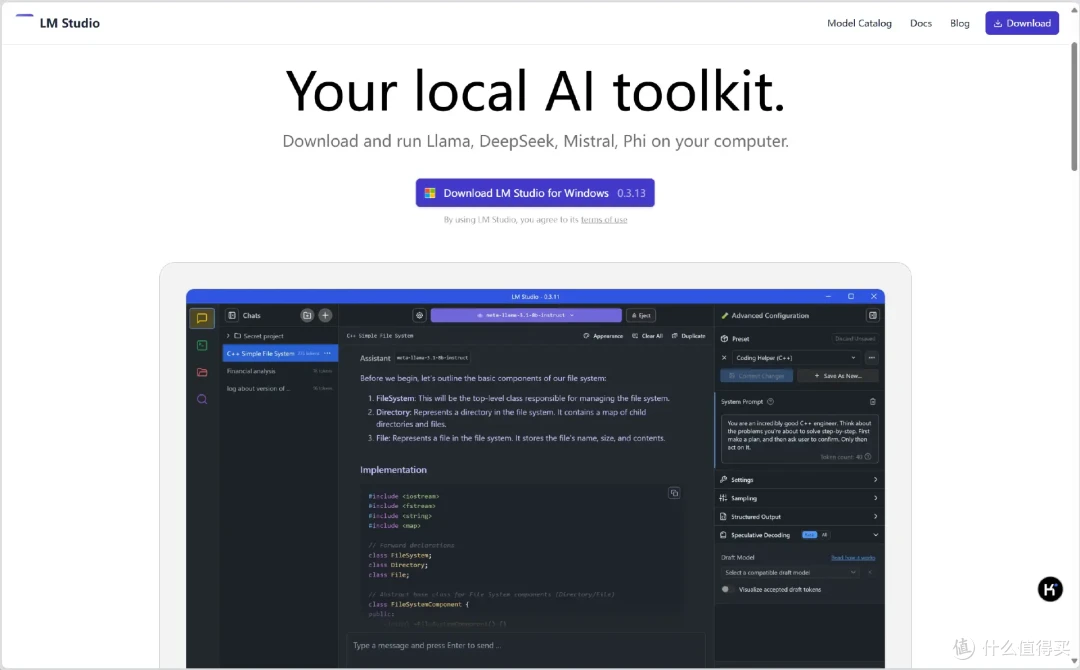Viewport: 1080px width, 670px height.
Task: Toggle the right panel icon near Advanced Configuration
Action: pos(873,315)
